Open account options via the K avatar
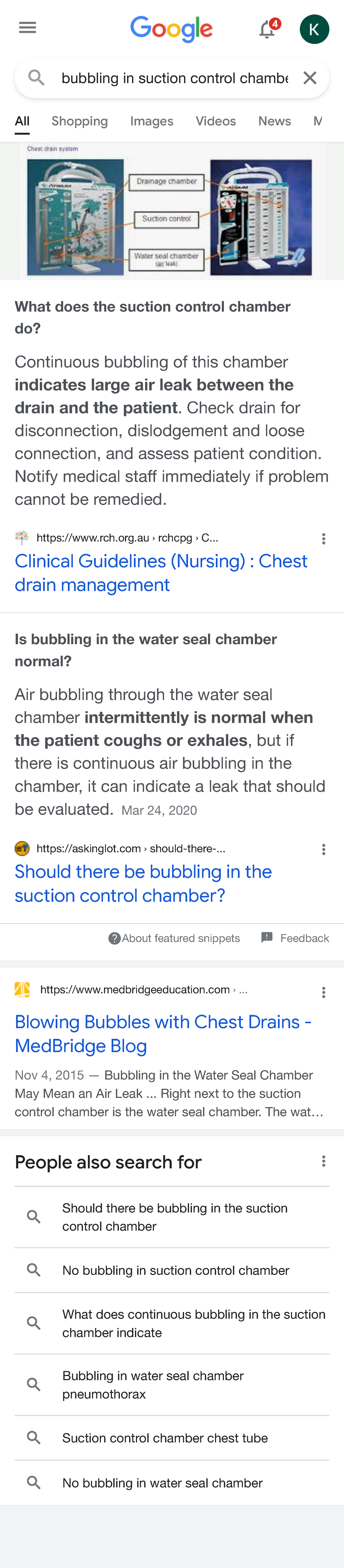The image size is (344, 1568). [x=314, y=28]
